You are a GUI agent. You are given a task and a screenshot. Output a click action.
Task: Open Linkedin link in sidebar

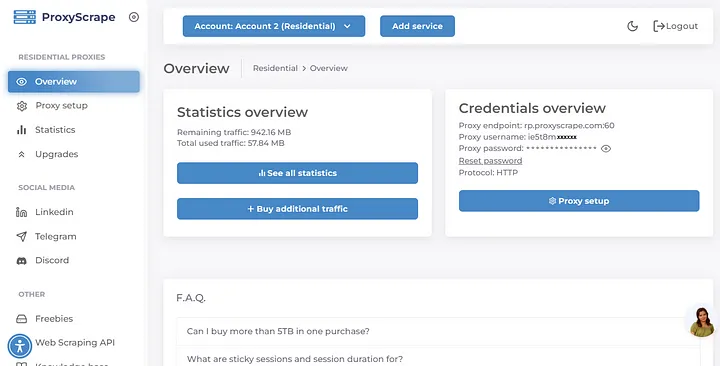pyautogui.click(x=54, y=212)
